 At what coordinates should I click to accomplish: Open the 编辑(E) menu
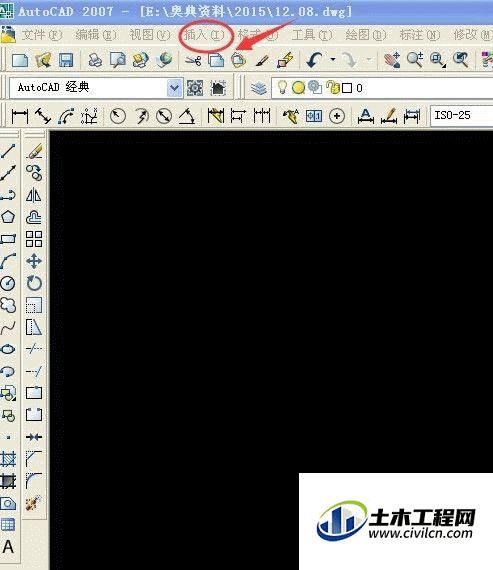tap(96, 35)
